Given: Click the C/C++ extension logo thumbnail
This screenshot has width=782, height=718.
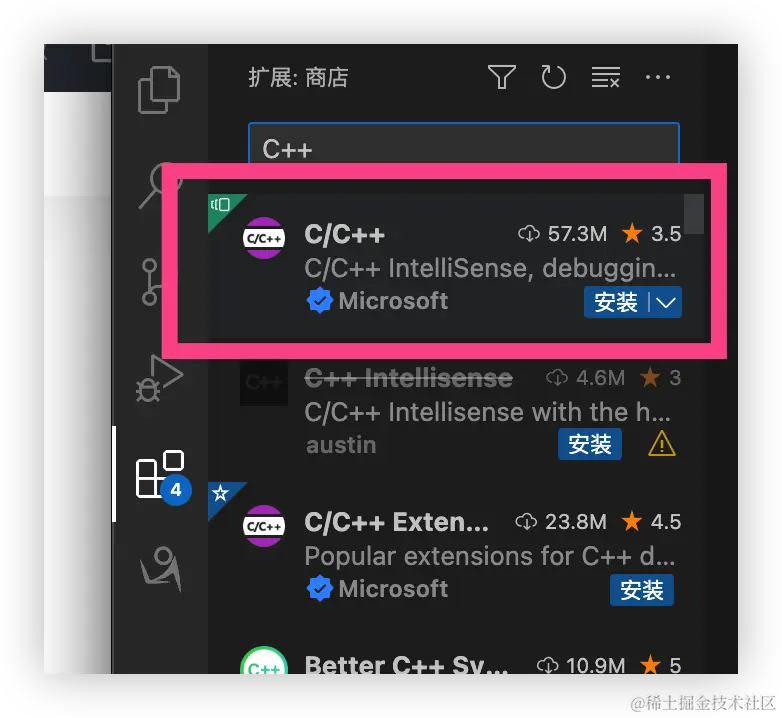Looking at the screenshot, I should pyautogui.click(x=264, y=238).
